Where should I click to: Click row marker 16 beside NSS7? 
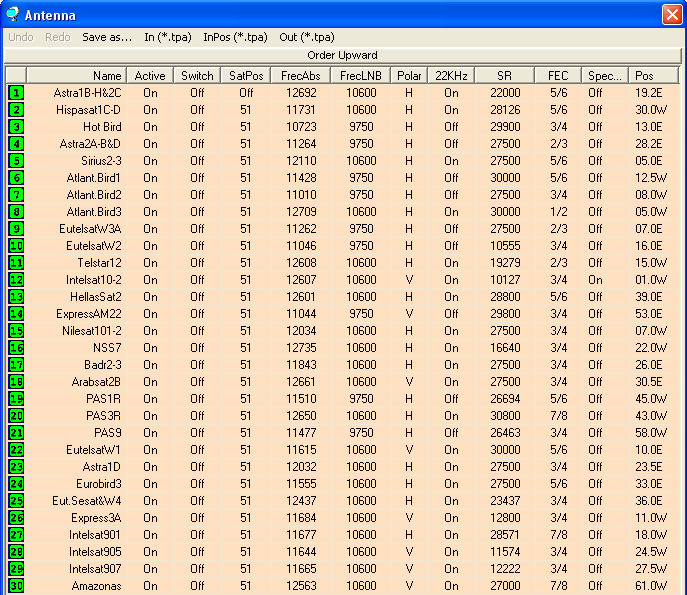point(16,348)
